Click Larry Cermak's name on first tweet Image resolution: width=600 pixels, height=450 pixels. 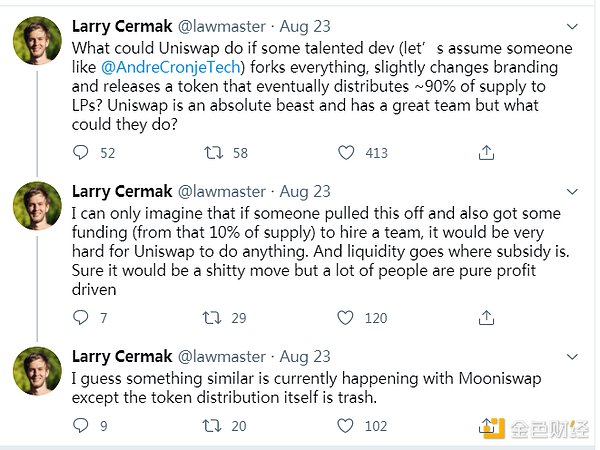(x=120, y=25)
